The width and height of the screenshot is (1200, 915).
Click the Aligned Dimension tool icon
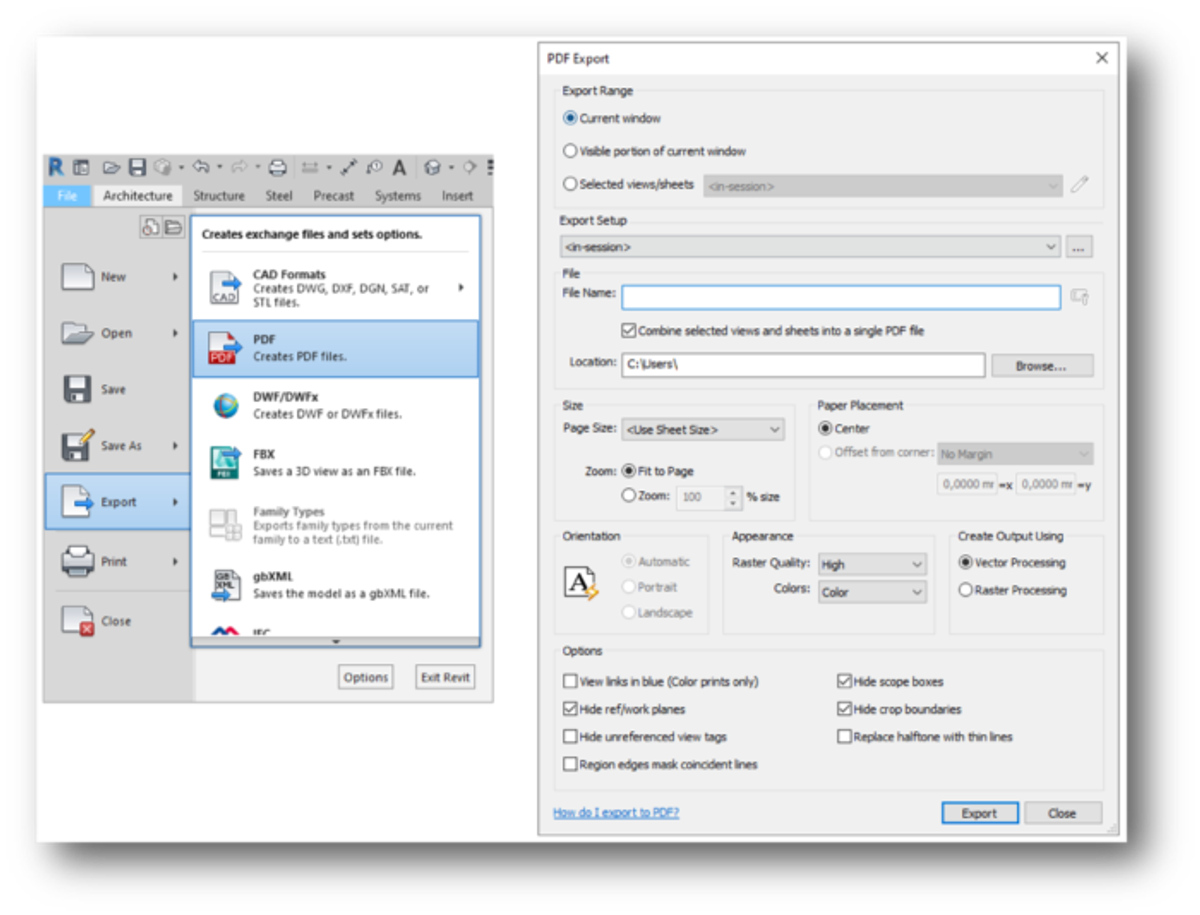tap(348, 168)
